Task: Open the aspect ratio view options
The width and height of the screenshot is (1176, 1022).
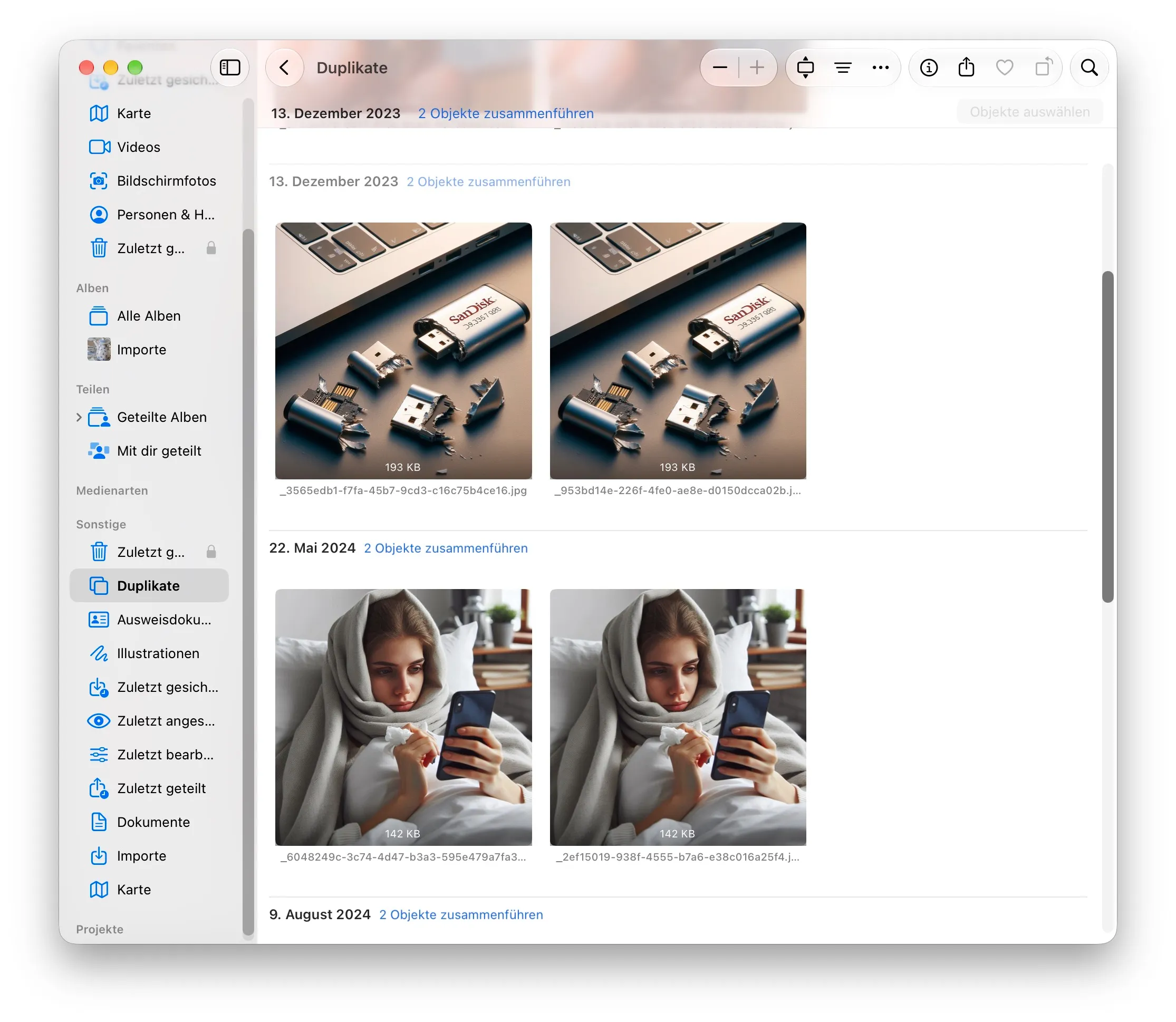Action: pyautogui.click(x=805, y=68)
